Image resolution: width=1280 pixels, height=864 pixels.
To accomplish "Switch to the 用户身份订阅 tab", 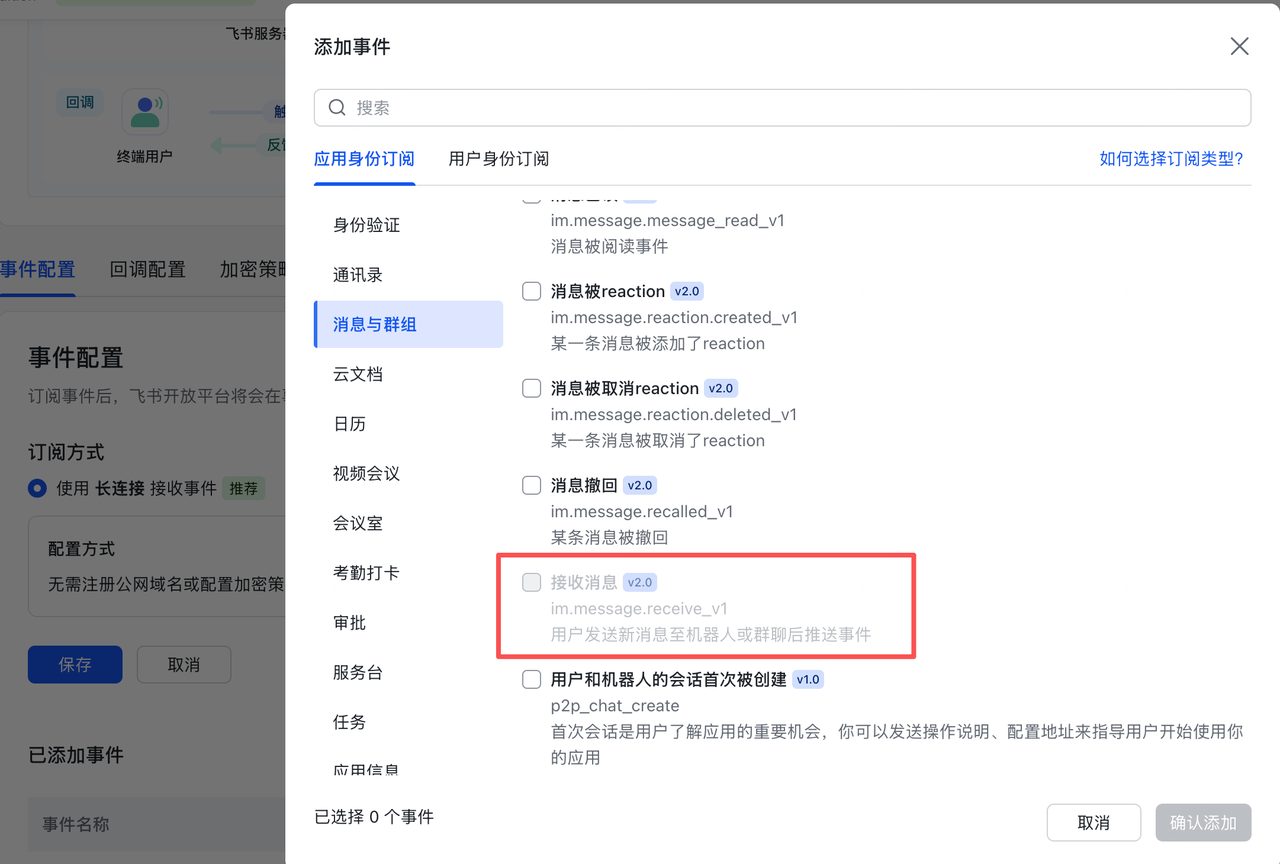I will [x=498, y=158].
